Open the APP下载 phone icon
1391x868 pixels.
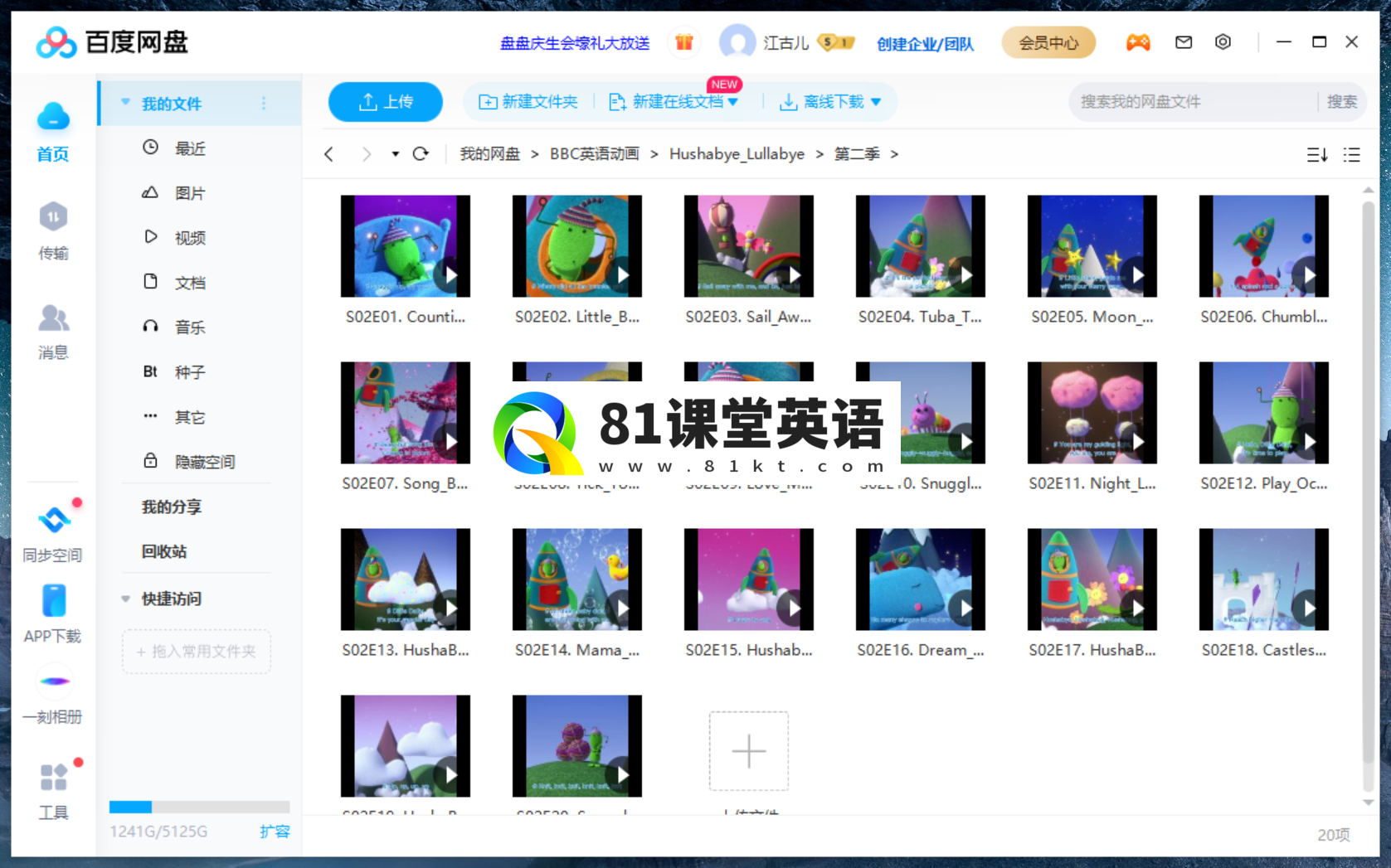click(x=54, y=601)
